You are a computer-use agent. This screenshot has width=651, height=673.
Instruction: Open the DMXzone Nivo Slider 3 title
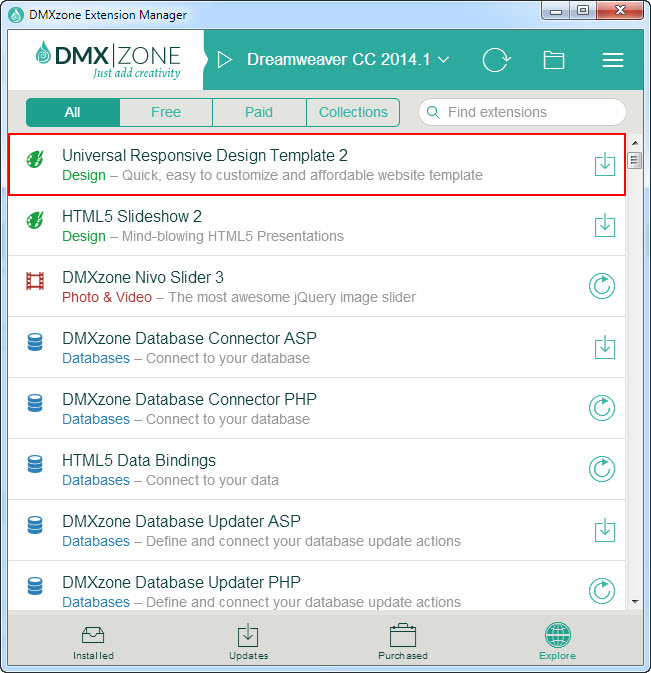click(143, 277)
